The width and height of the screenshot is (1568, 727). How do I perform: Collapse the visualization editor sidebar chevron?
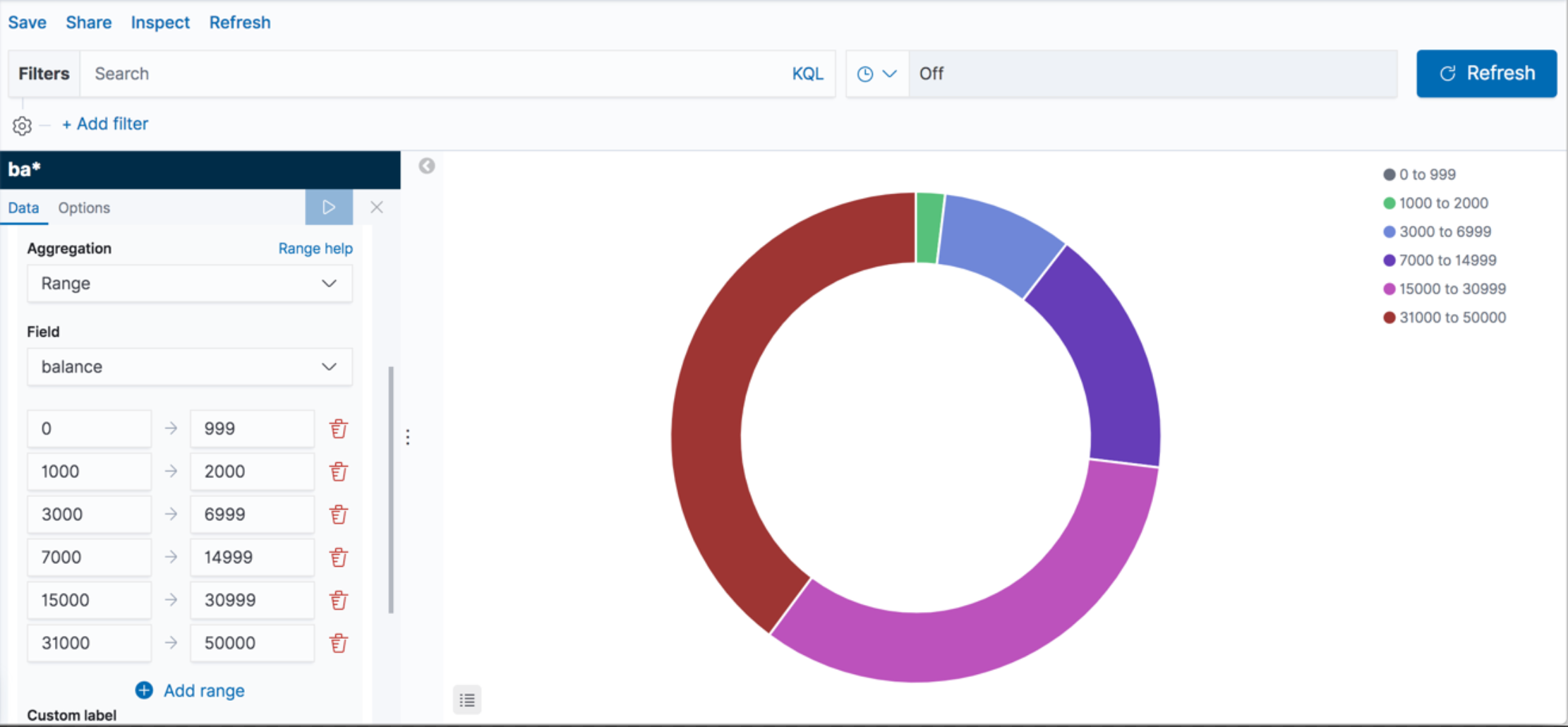426,164
